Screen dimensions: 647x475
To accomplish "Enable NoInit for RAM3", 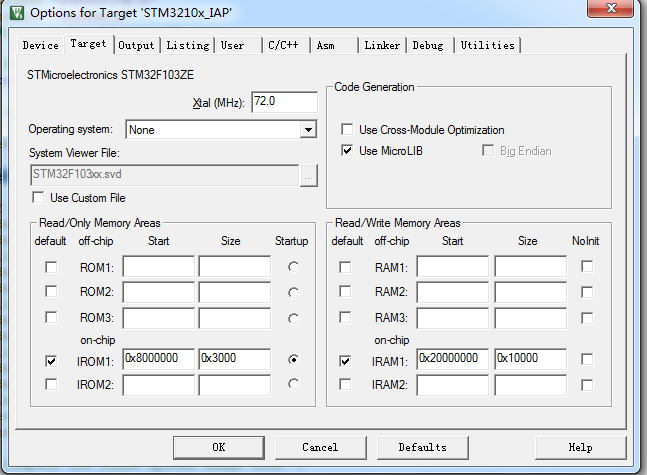I will (587, 318).
